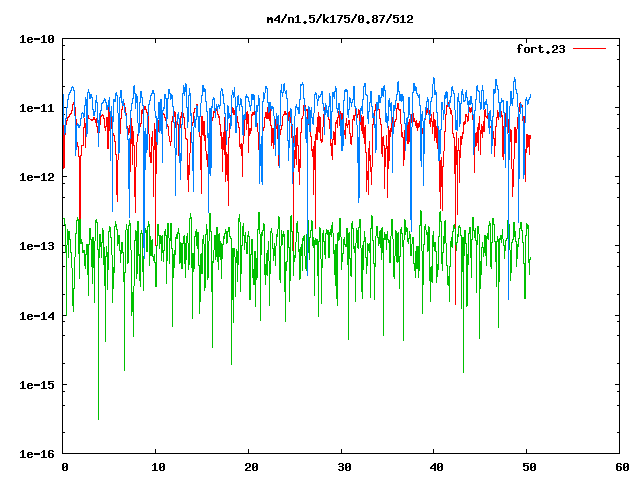Click the 1e-12 y-axis label
The width and height of the screenshot is (640, 480).
tap(37, 177)
